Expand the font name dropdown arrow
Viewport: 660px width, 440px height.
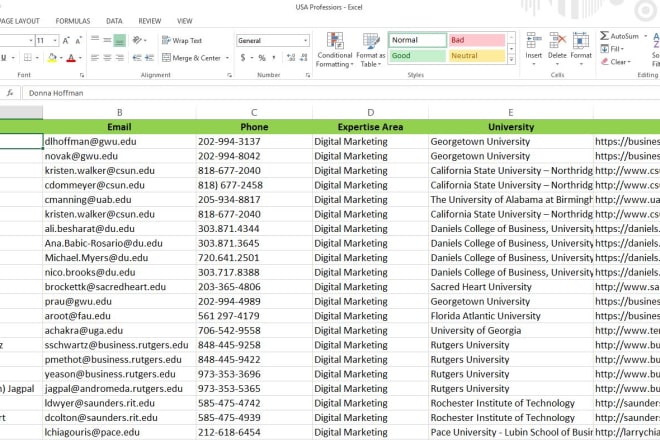(31, 40)
